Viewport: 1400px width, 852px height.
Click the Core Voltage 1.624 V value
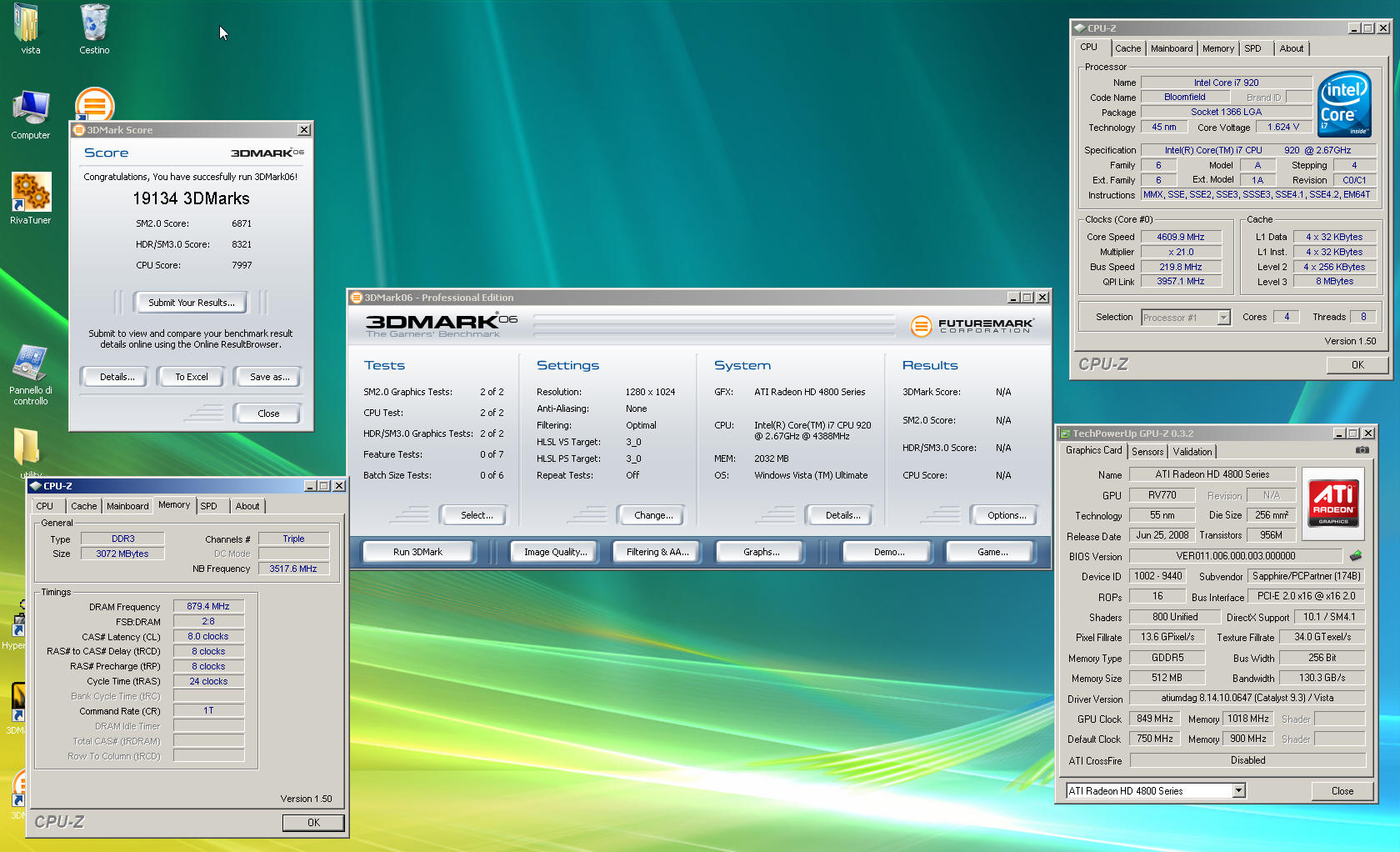pos(1283,128)
